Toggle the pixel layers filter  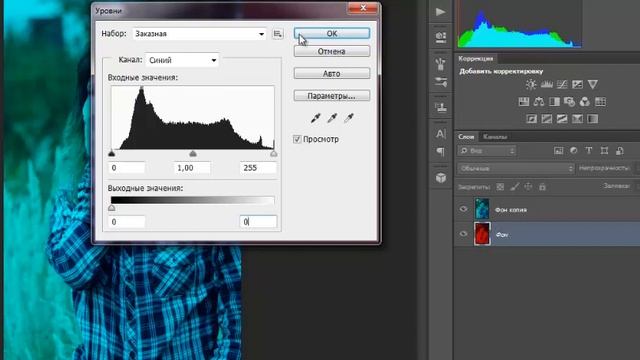558,151
